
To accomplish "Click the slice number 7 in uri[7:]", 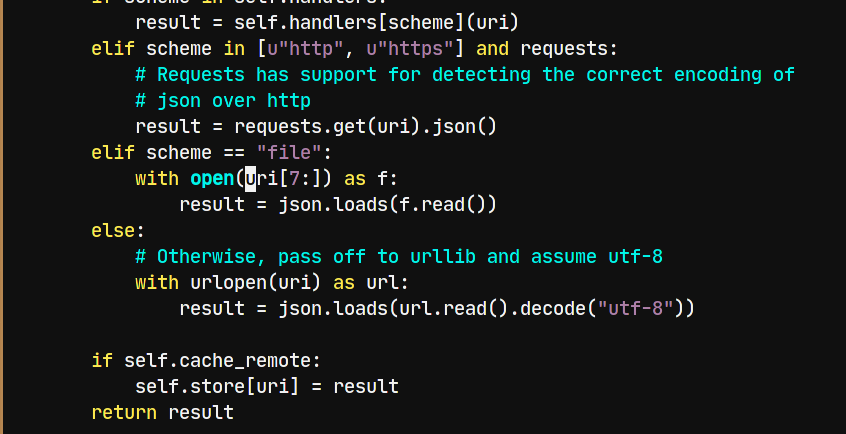I will [x=294, y=179].
